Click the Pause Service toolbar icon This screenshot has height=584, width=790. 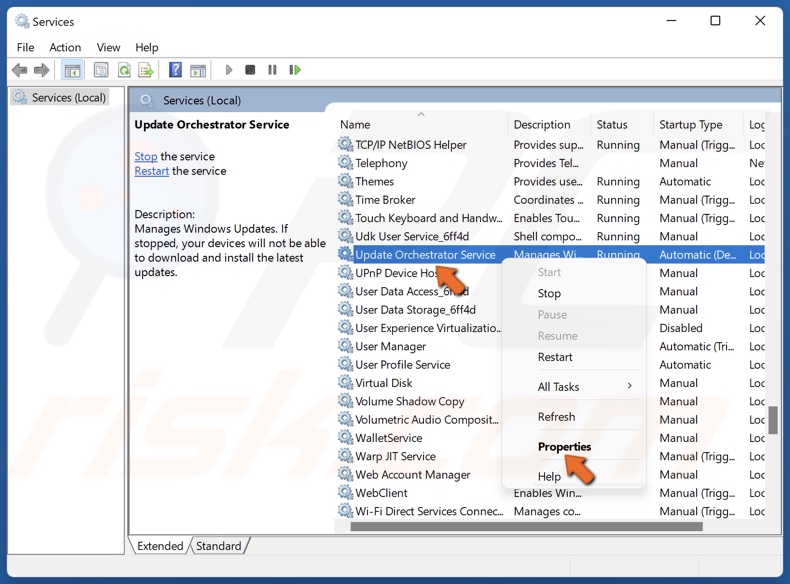(x=272, y=70)
